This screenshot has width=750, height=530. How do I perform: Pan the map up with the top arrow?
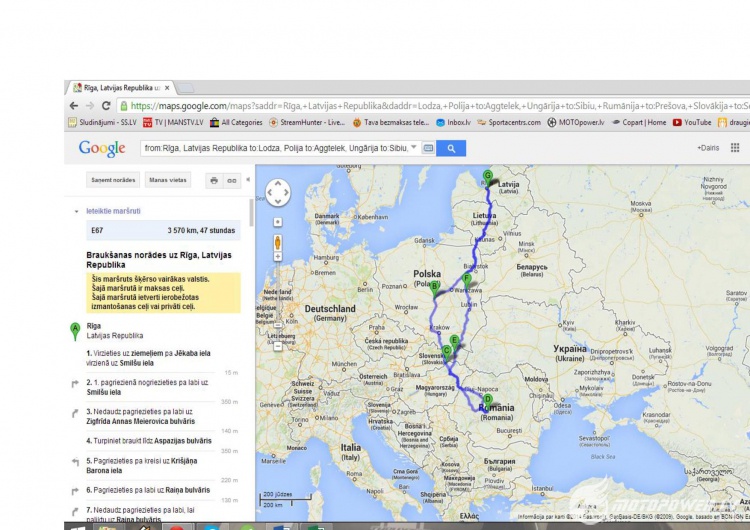[278, 184]
